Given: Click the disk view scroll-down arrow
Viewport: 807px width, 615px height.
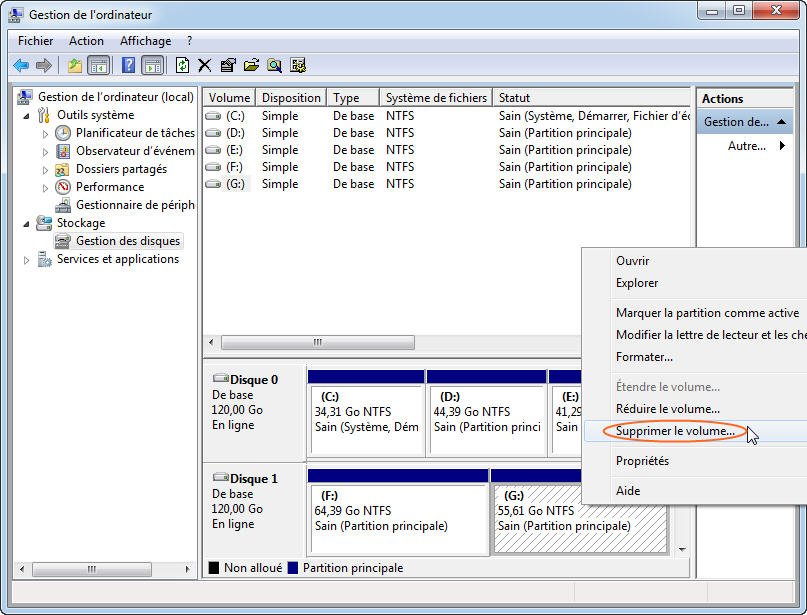Looking at the screenshot, I should 682,550.
